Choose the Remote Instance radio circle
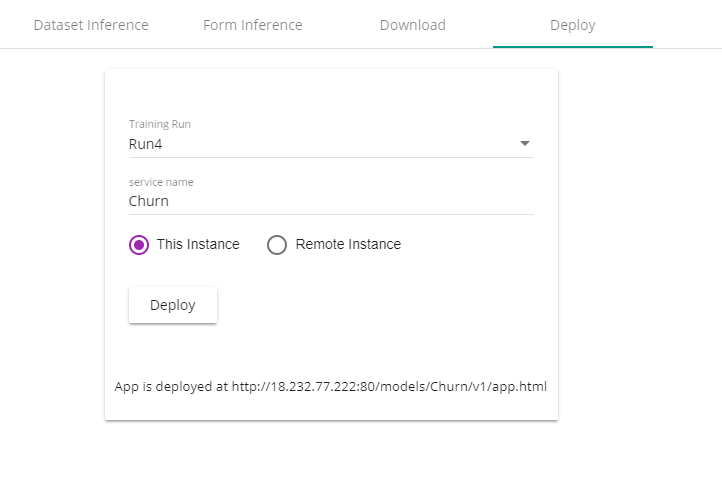Image resolution: width=722 pixels, height=482 pixels. 277,245
